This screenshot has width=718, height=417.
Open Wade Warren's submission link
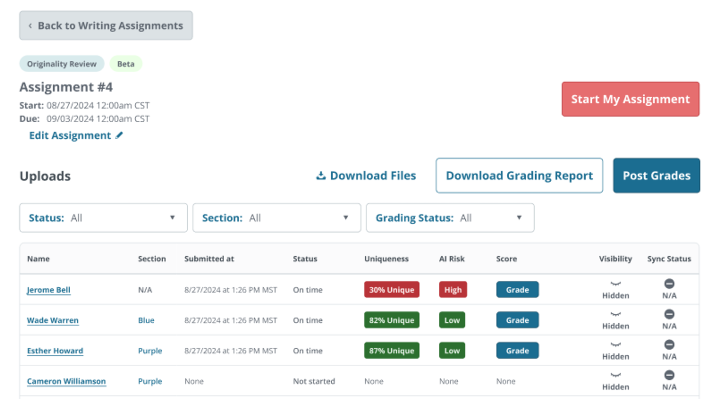point(53,320)
